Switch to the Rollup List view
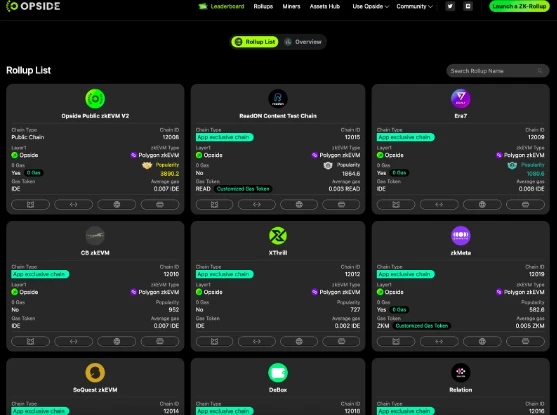Viewport: 557px width, 415px height. [255, 42]
